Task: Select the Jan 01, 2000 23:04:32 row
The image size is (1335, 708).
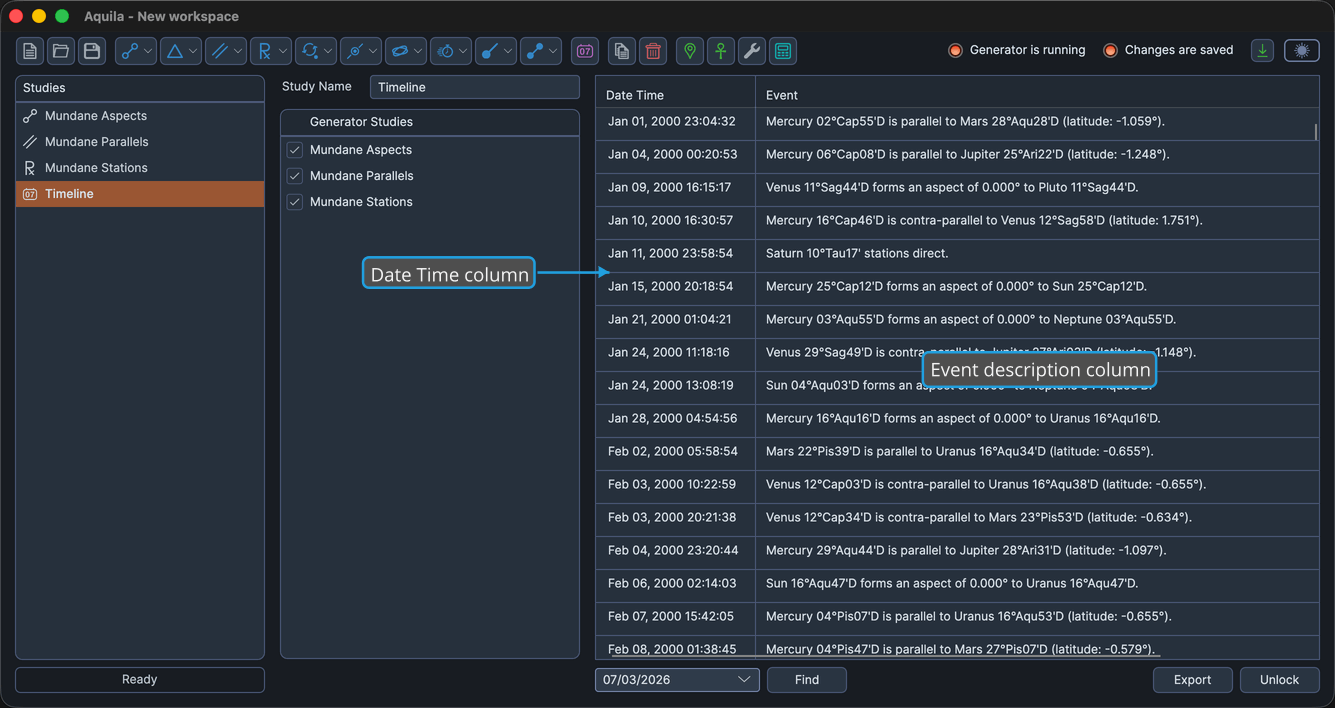Action: tap(957, 122)
